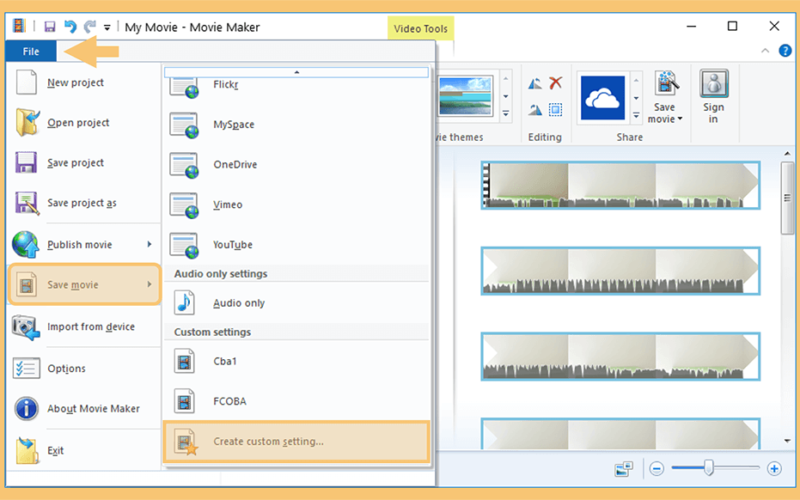Image resolution: width=800 pixels, height=500 pixels.
Task: Click the Select all icon in Editing group
Action: pos(556,109)
